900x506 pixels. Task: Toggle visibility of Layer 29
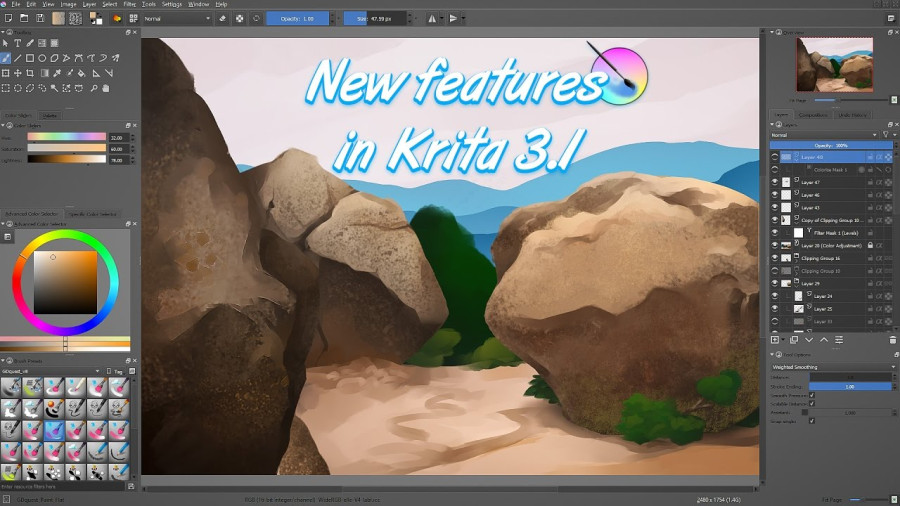(775, 283)
